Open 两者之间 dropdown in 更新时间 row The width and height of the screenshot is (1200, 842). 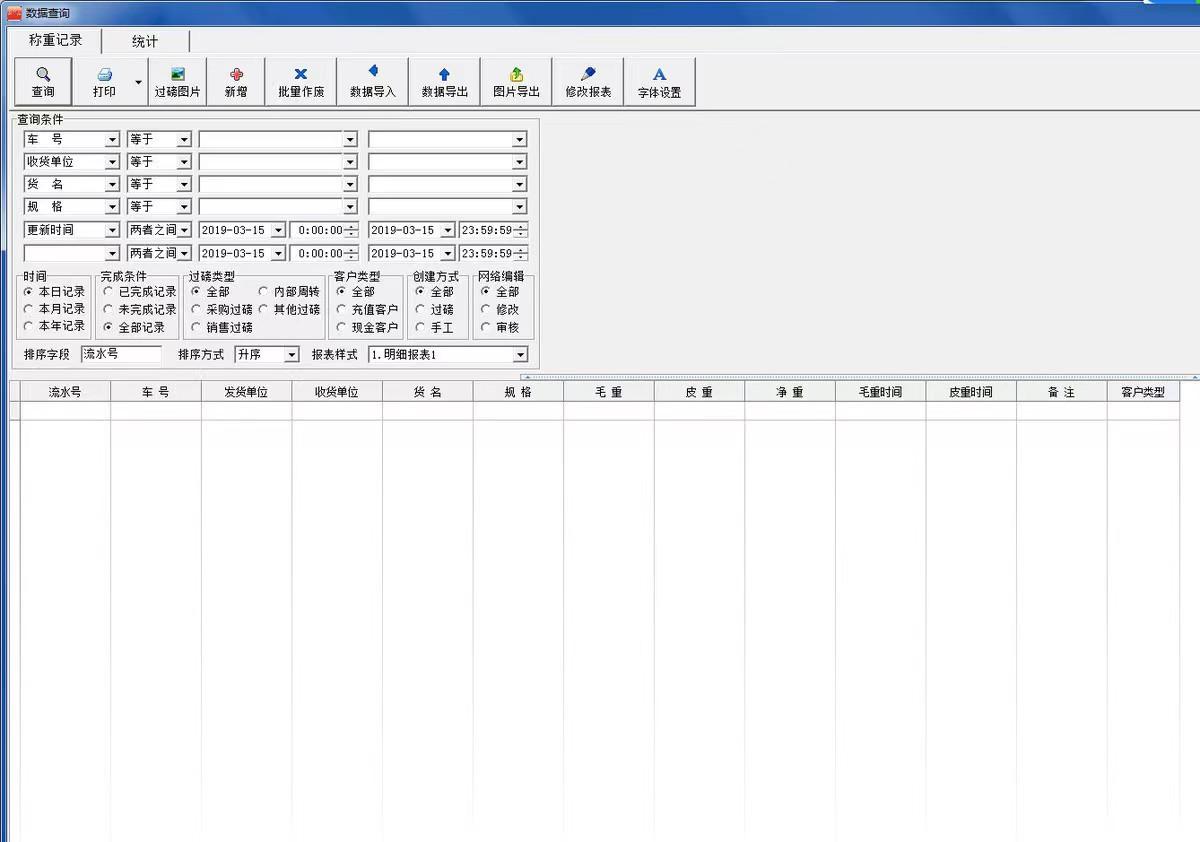(x=184, y=230)
